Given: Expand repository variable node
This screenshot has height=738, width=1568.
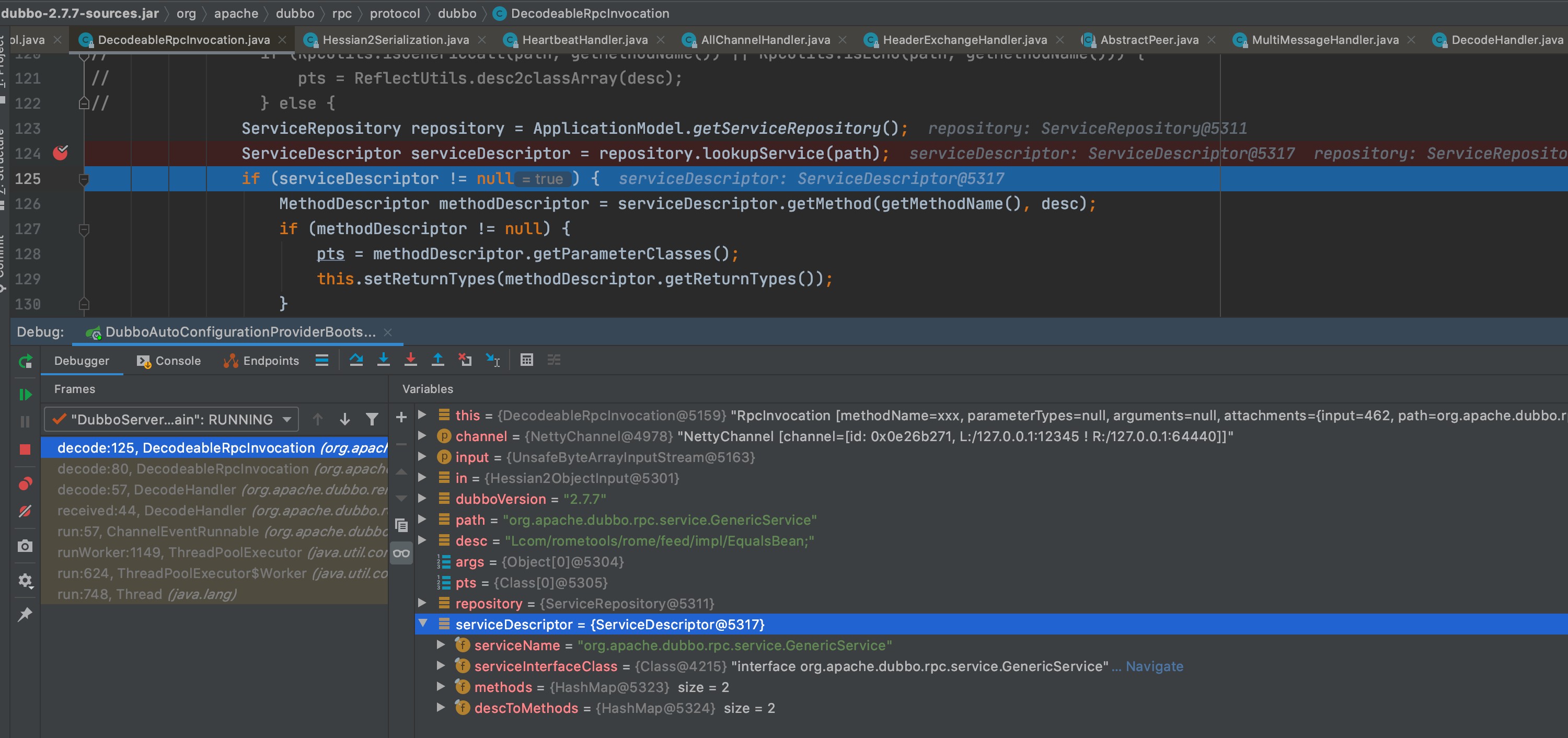Looking at the screenshot, I should [x=422, y=603].
